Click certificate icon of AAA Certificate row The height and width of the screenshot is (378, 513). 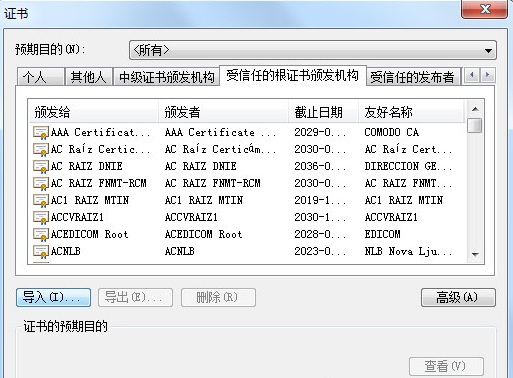pos(41,133)
